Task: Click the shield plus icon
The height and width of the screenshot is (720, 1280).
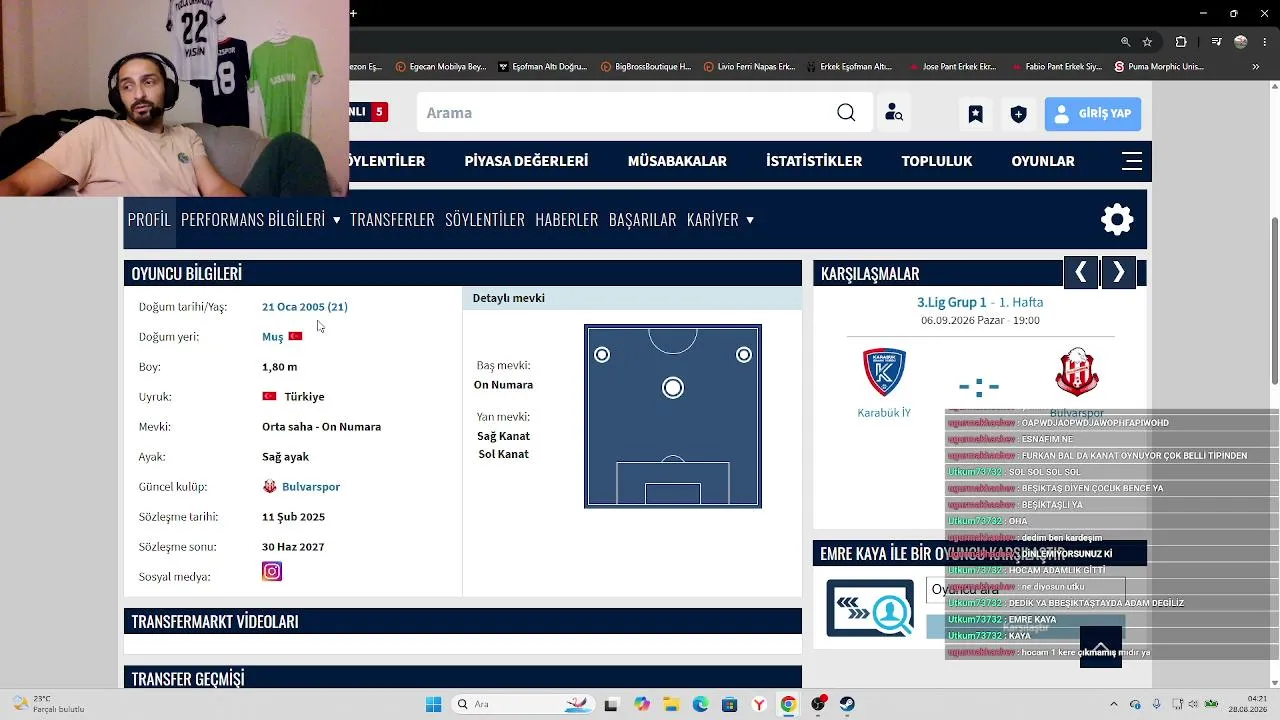Action: coord(1018,114)
